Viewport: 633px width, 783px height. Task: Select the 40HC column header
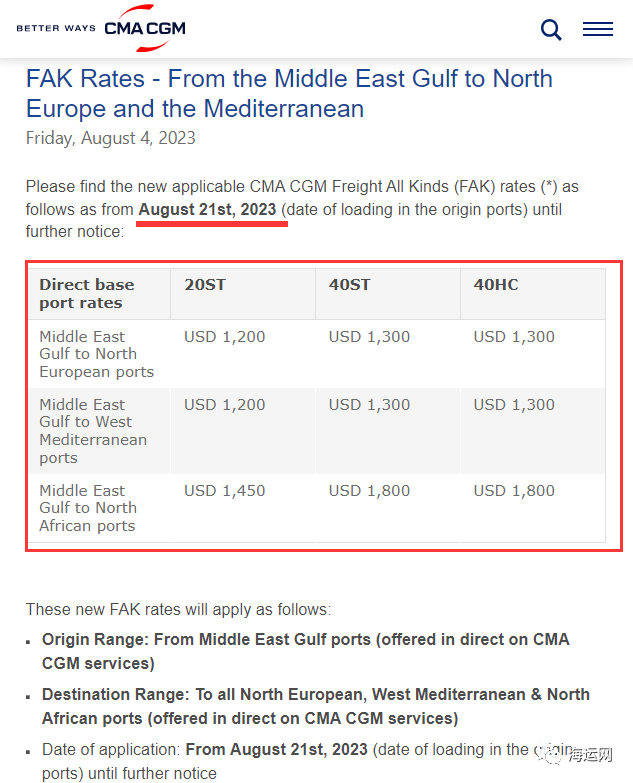pos(496,285)
